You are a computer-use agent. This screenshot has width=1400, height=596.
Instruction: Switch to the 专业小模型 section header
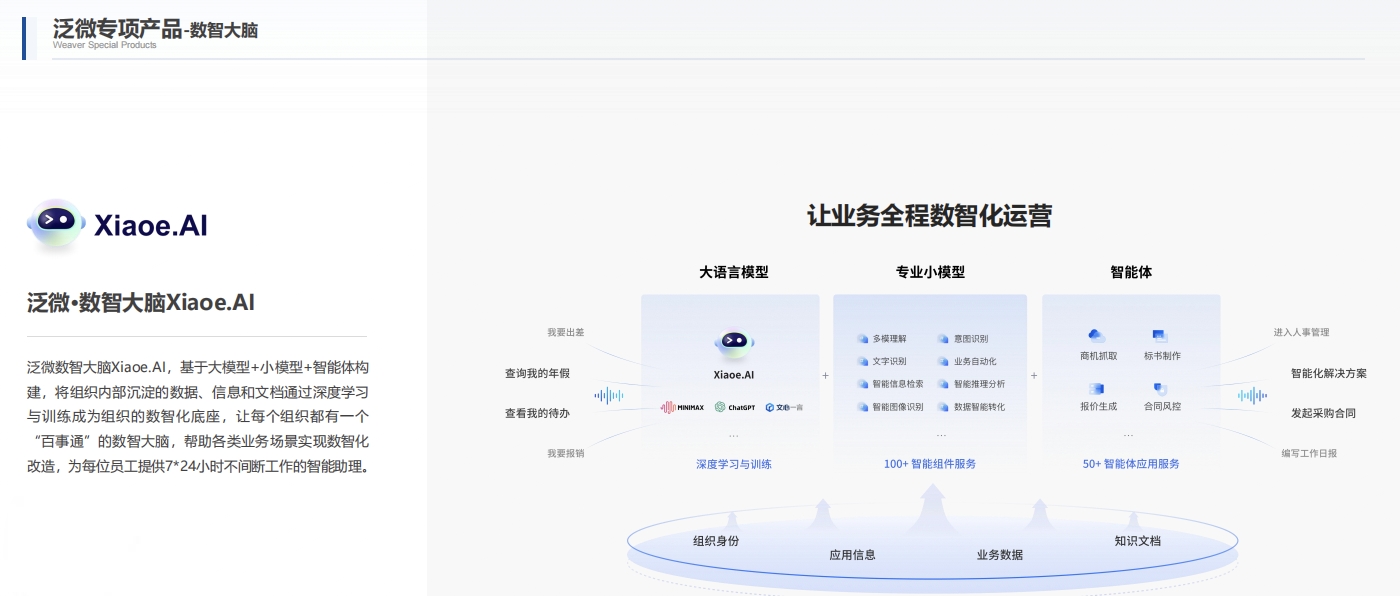[x=930, y=272]
